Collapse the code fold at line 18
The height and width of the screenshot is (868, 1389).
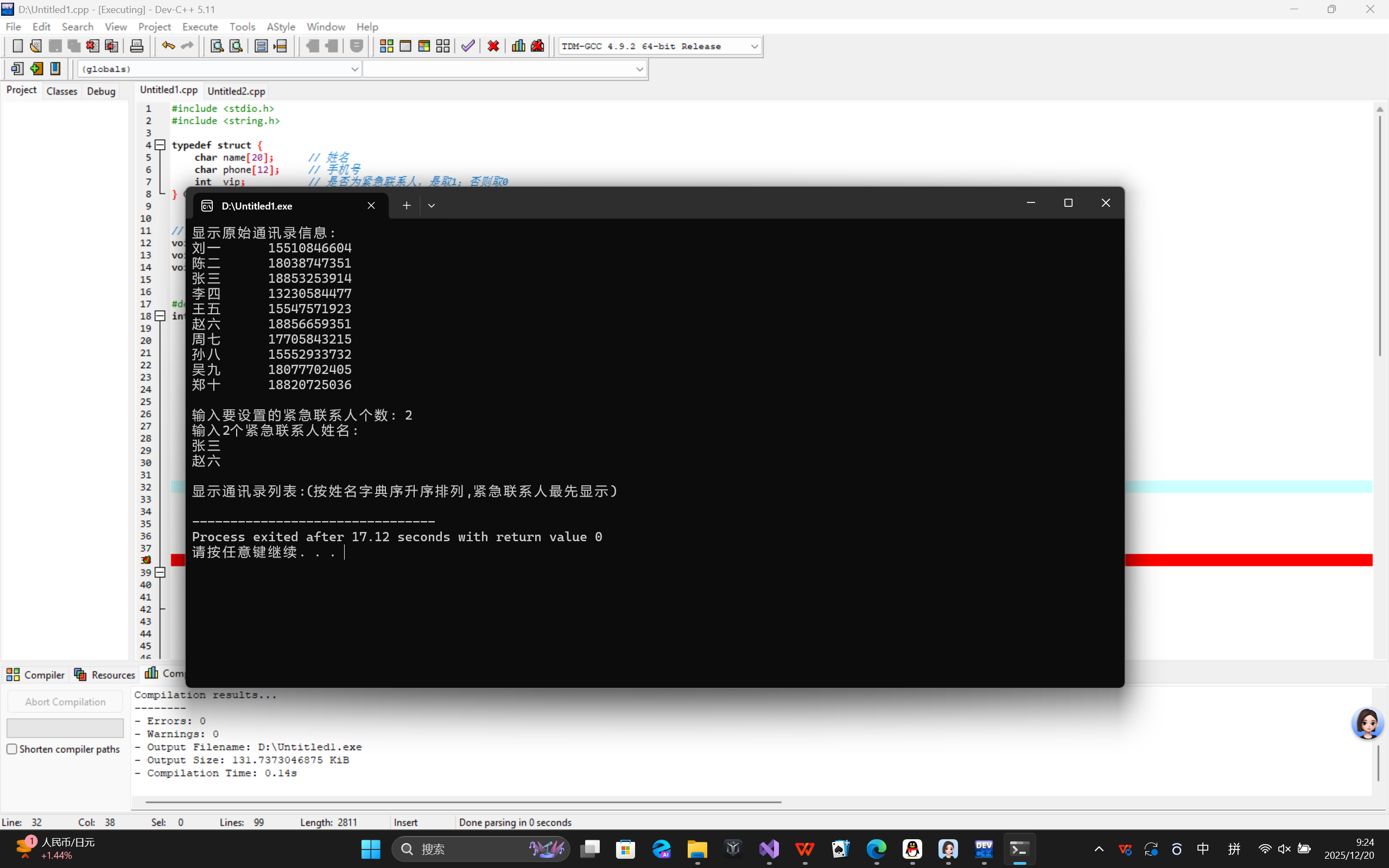161,316
